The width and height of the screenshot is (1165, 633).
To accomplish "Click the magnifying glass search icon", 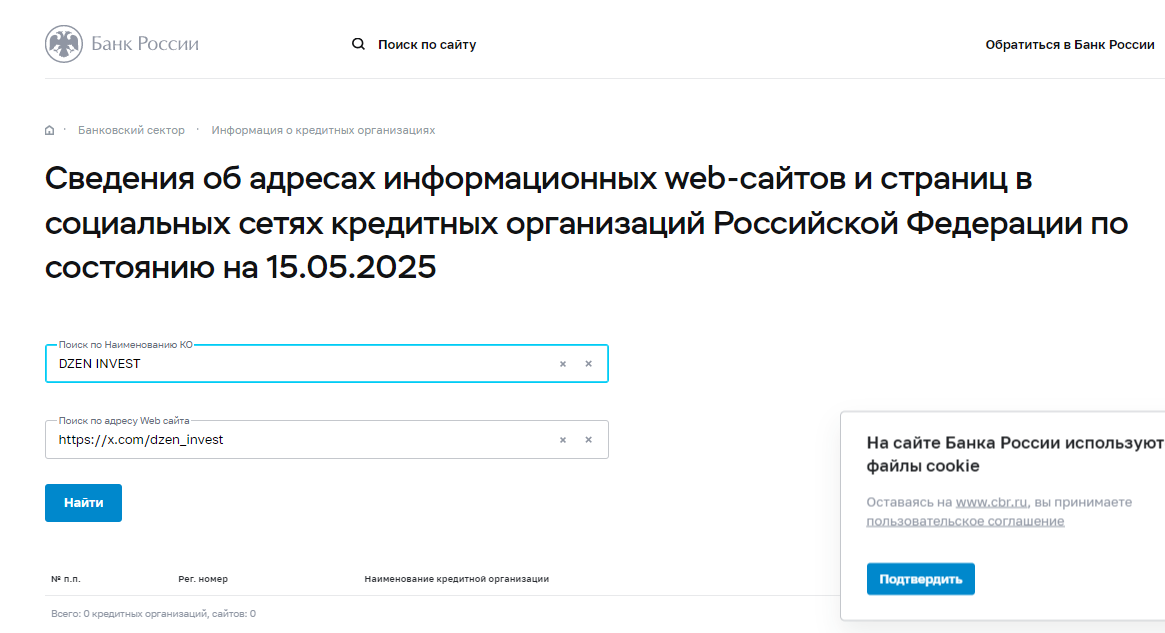I will pos(358,44).
